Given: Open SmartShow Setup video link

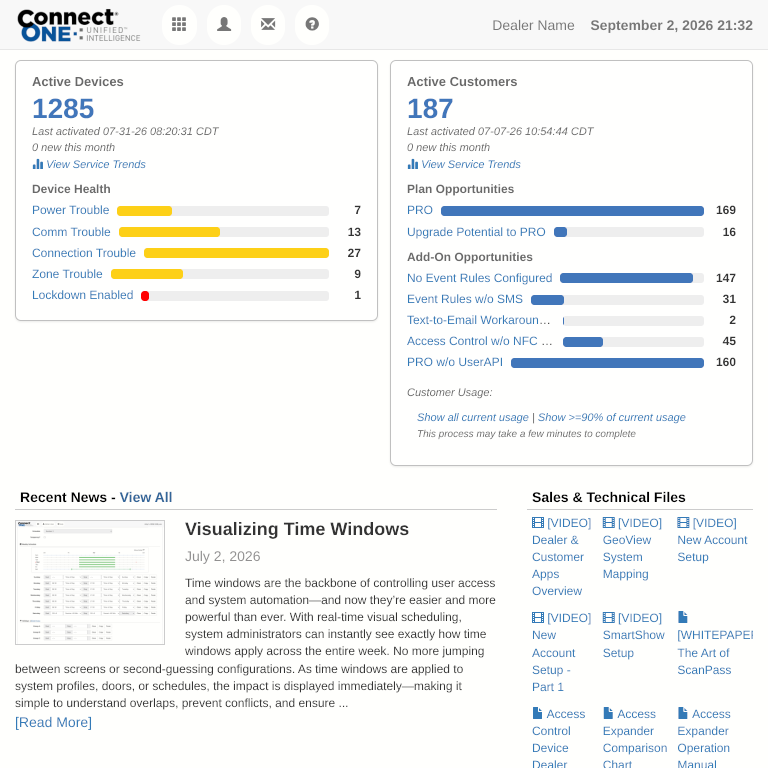Looking at the screenshot, I should point(633,635).
